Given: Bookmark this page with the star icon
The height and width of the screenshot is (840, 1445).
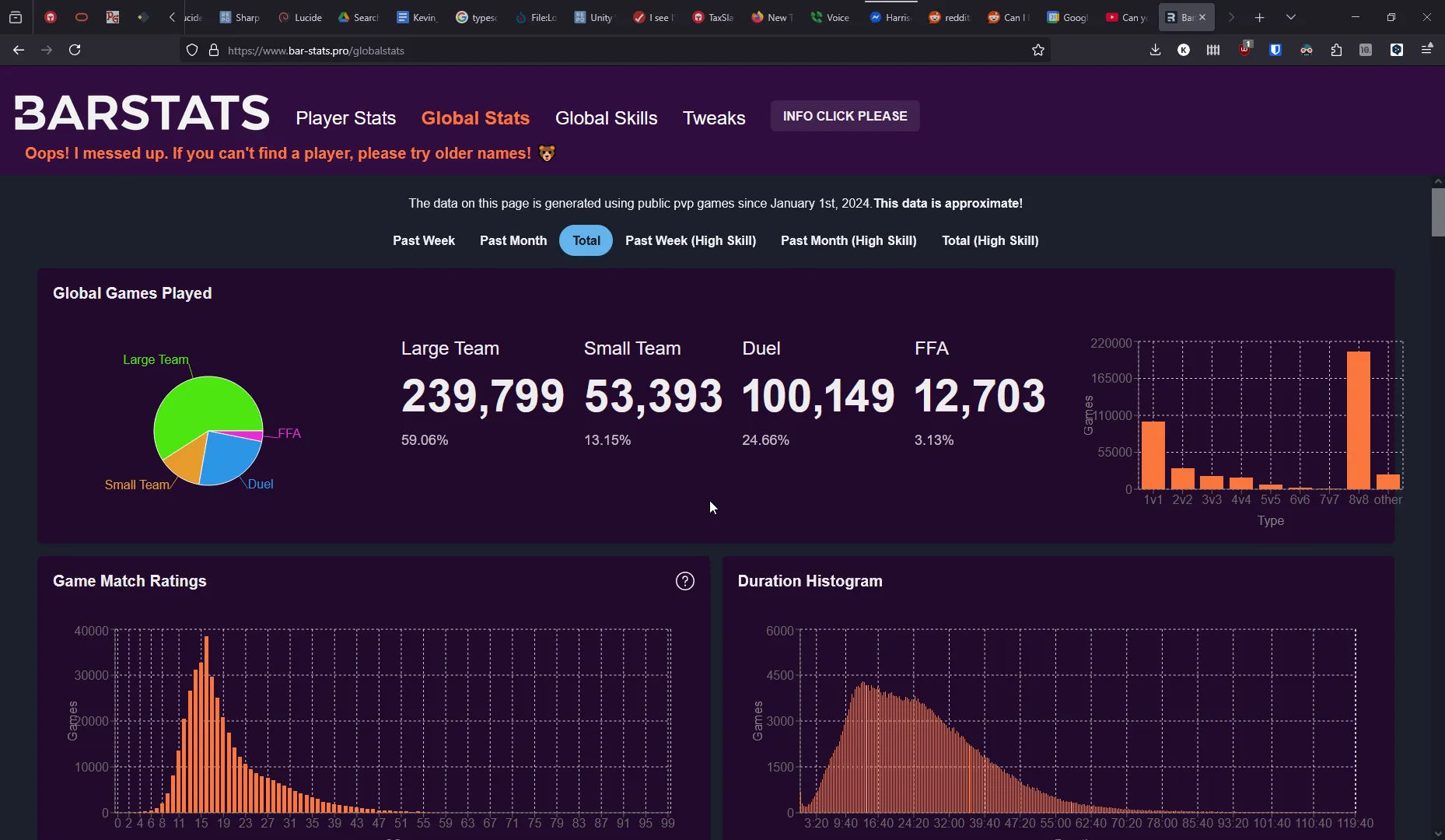Looking at the screenshot, I should [1038, 50].
